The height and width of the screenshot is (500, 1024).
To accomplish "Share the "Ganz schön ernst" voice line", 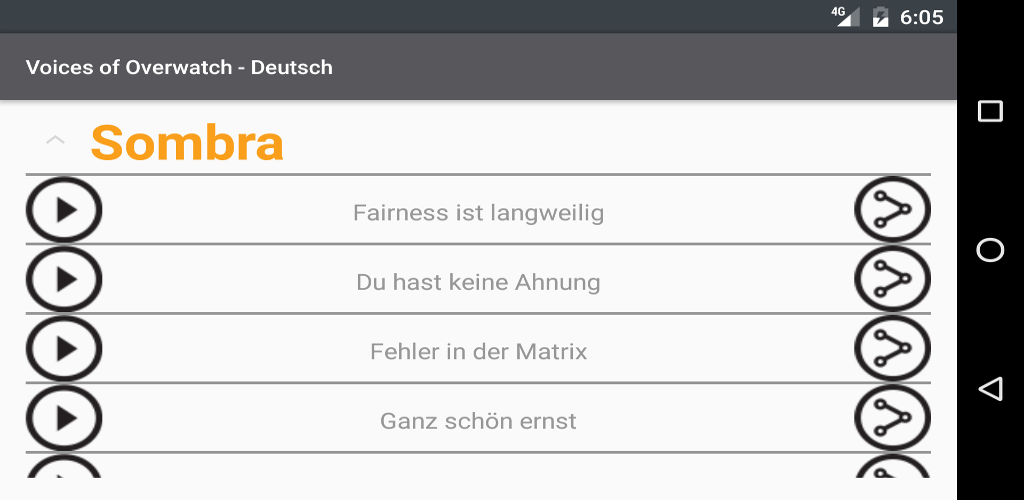I will pos(892,418).
